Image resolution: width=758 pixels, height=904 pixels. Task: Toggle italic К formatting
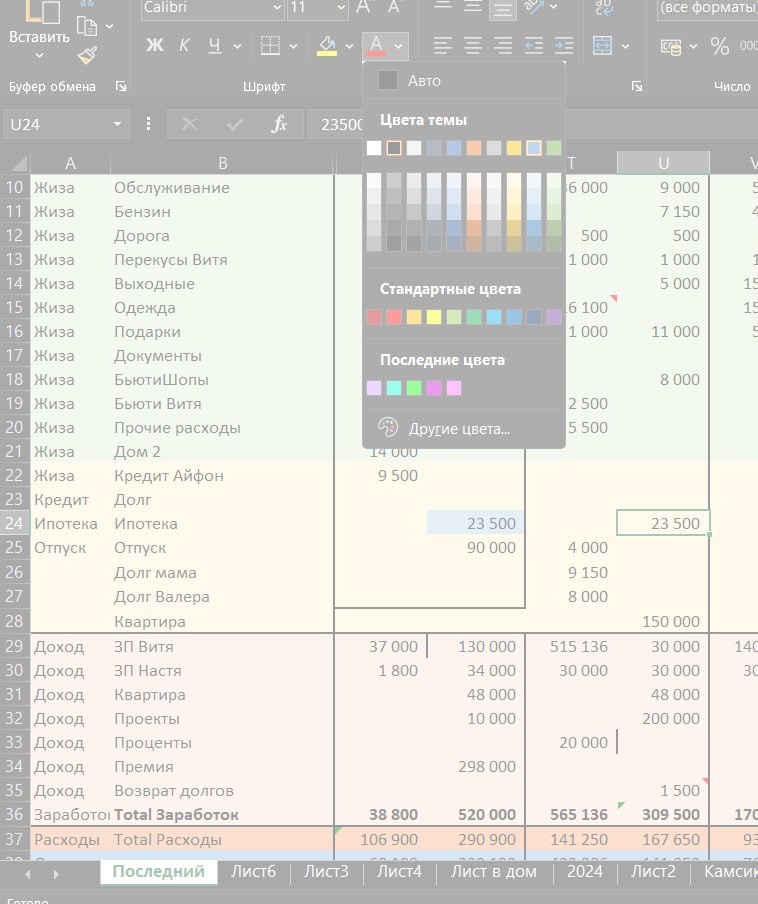(x=184, y=46)
